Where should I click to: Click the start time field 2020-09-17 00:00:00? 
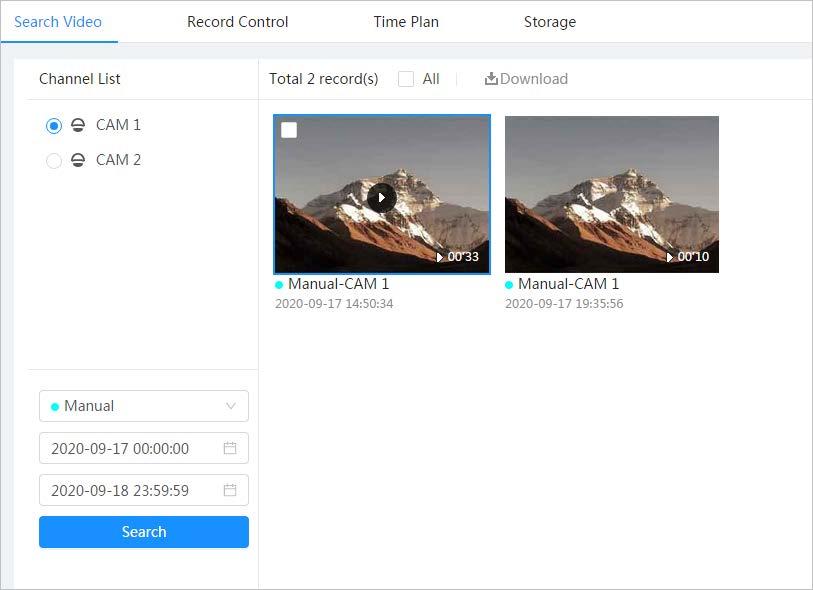click(144, 448)
